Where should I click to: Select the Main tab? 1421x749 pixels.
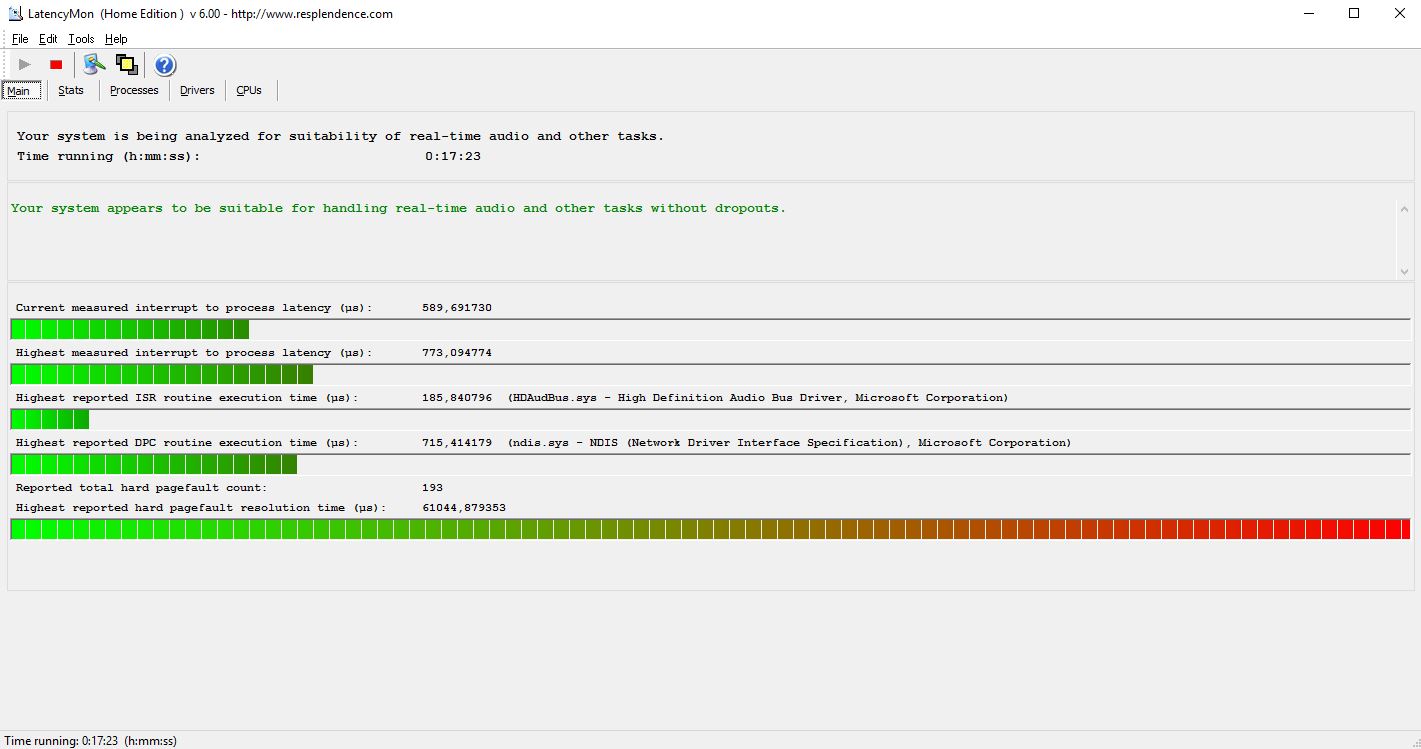pyautogui.click(x=21, y=91)
